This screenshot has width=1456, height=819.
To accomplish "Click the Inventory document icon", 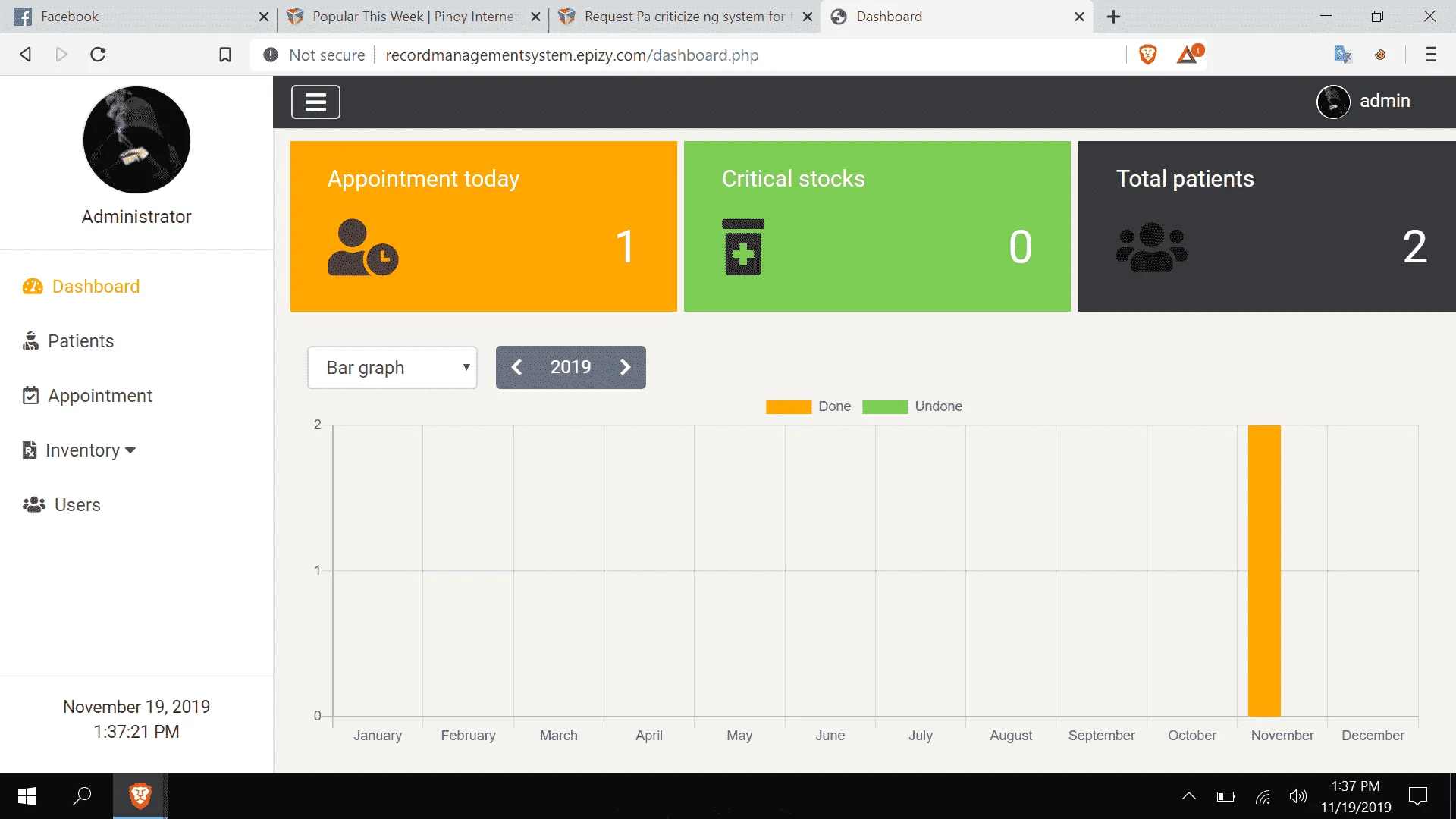I will [x=30, y=450].
